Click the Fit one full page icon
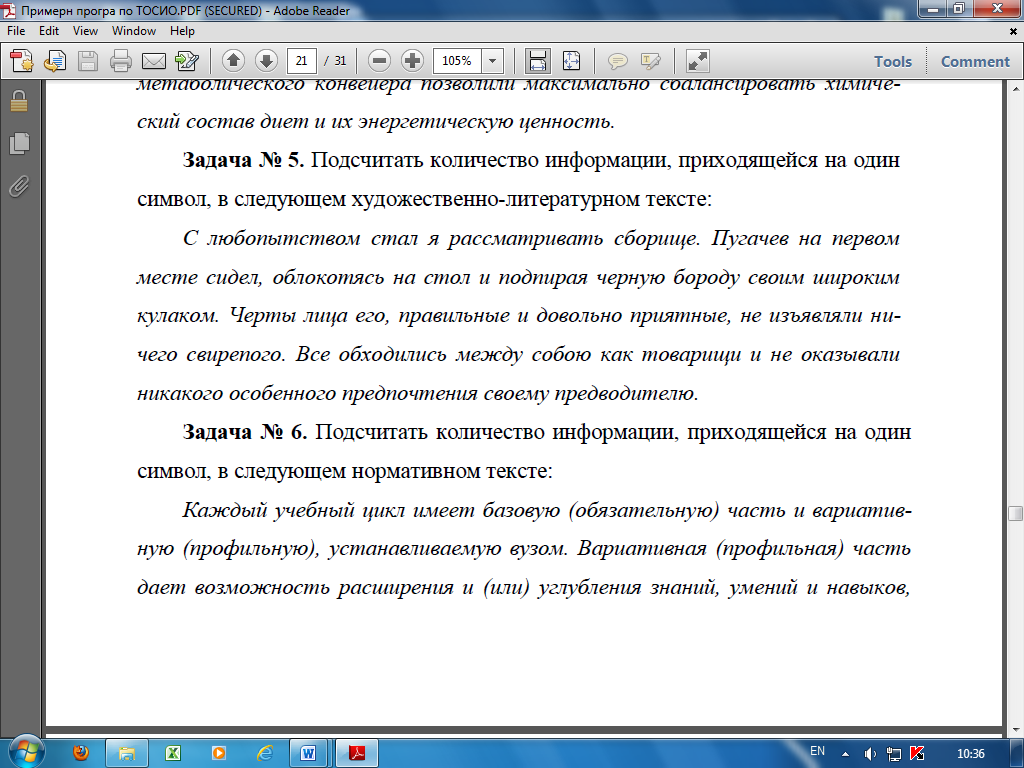The width and height of the screenshot is (1024, 768). point(571,61)
